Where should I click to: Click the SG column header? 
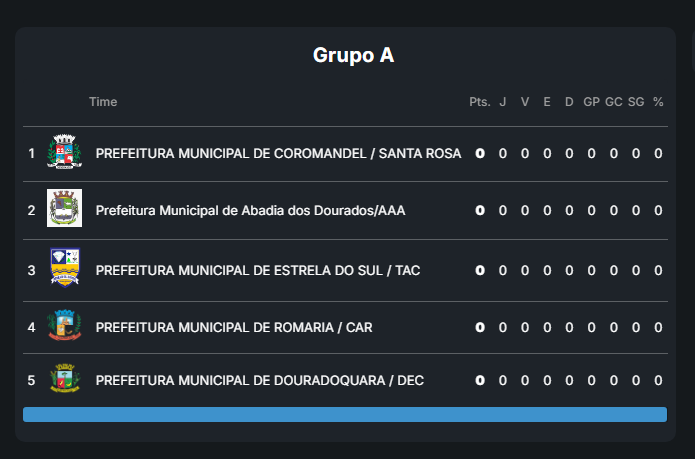click(x=636, y=102)
